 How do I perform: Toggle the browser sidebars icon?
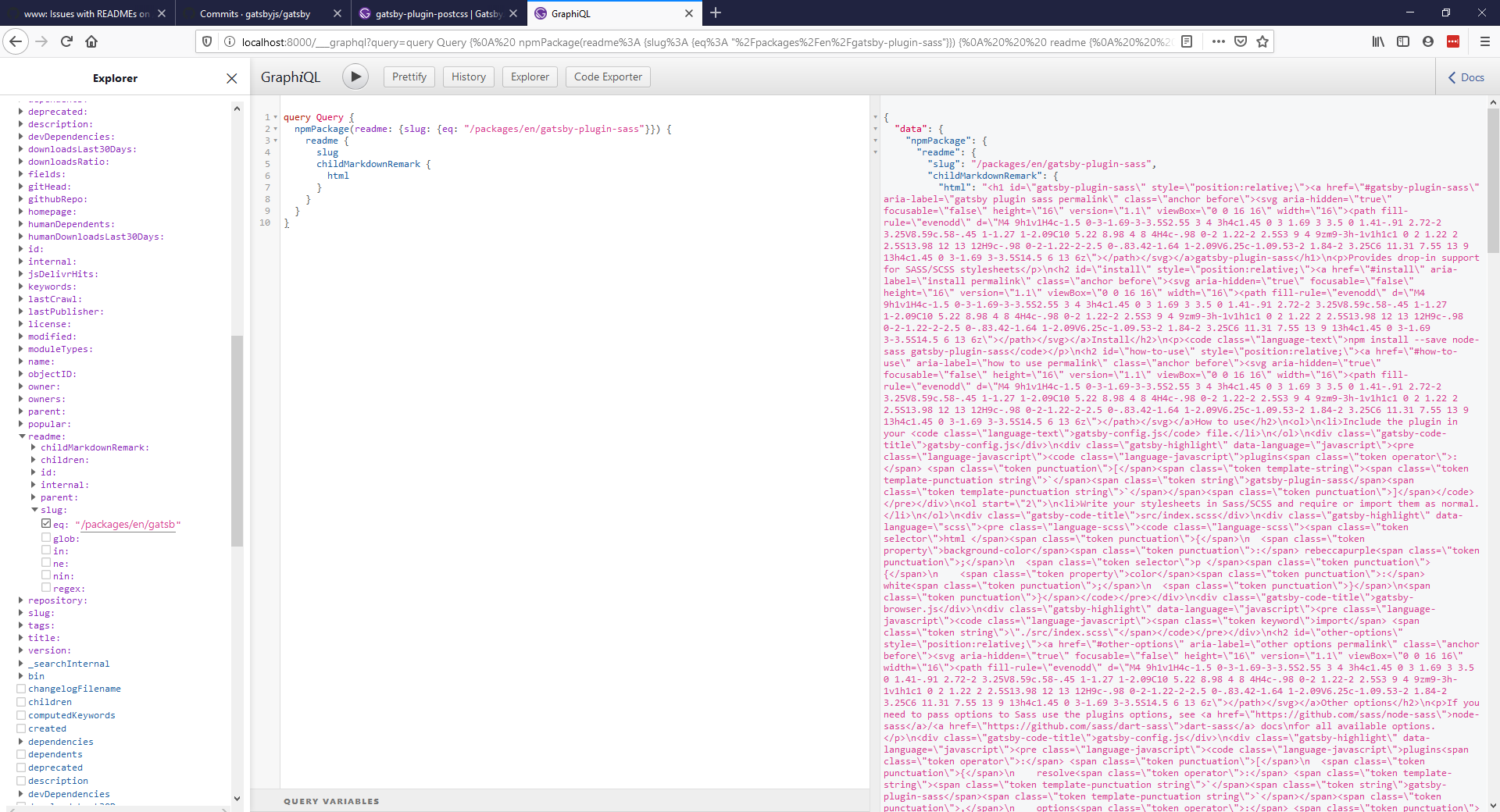pyautogui.click(x=1403, y=41)
